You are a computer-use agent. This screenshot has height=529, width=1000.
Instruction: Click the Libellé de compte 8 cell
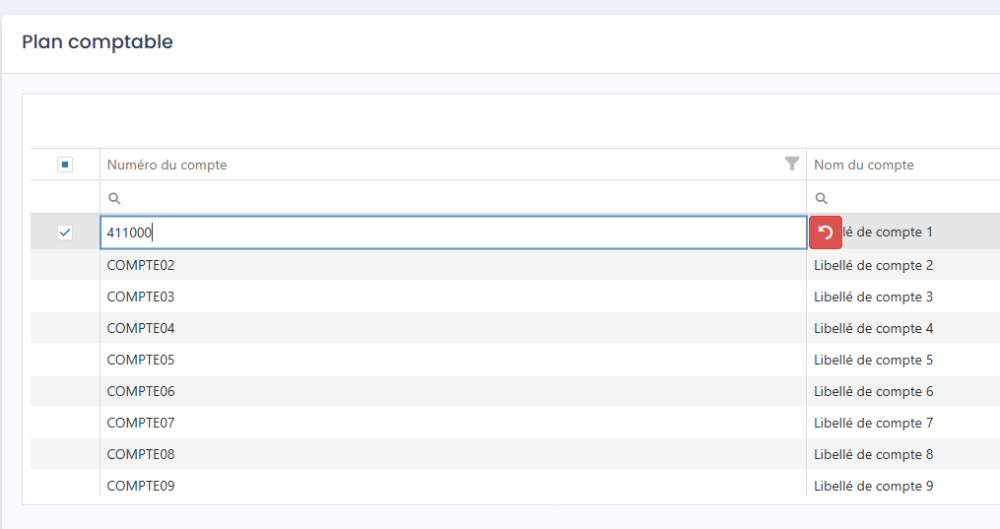coord(904,454)
